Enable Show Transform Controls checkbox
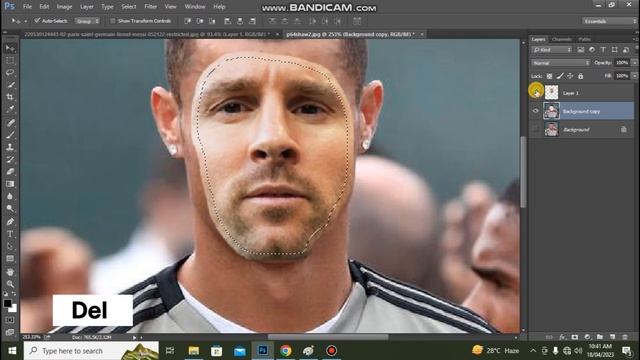The width and height of the screenshot is (640, 360). click(x=113, y=21)
